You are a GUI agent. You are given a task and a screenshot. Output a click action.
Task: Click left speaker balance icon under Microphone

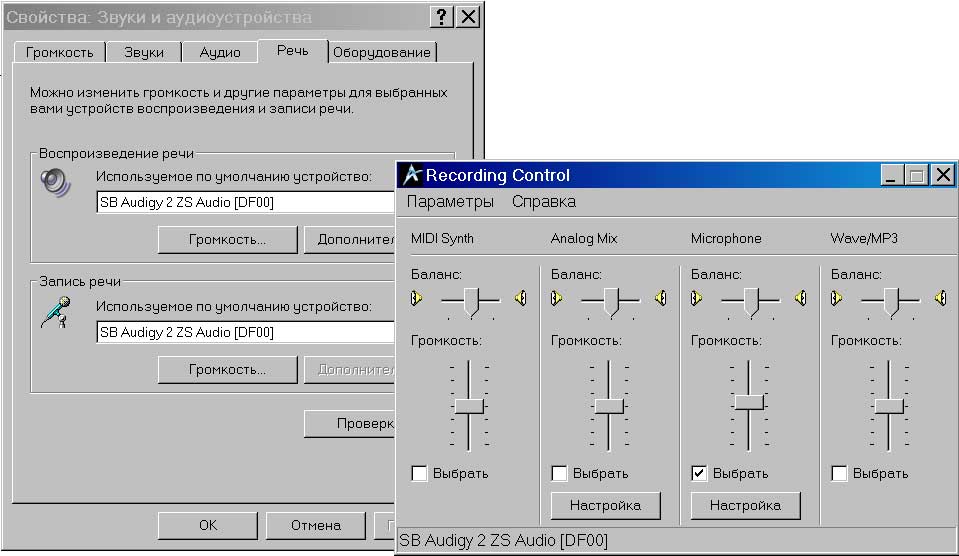click(x=698, y=298)
